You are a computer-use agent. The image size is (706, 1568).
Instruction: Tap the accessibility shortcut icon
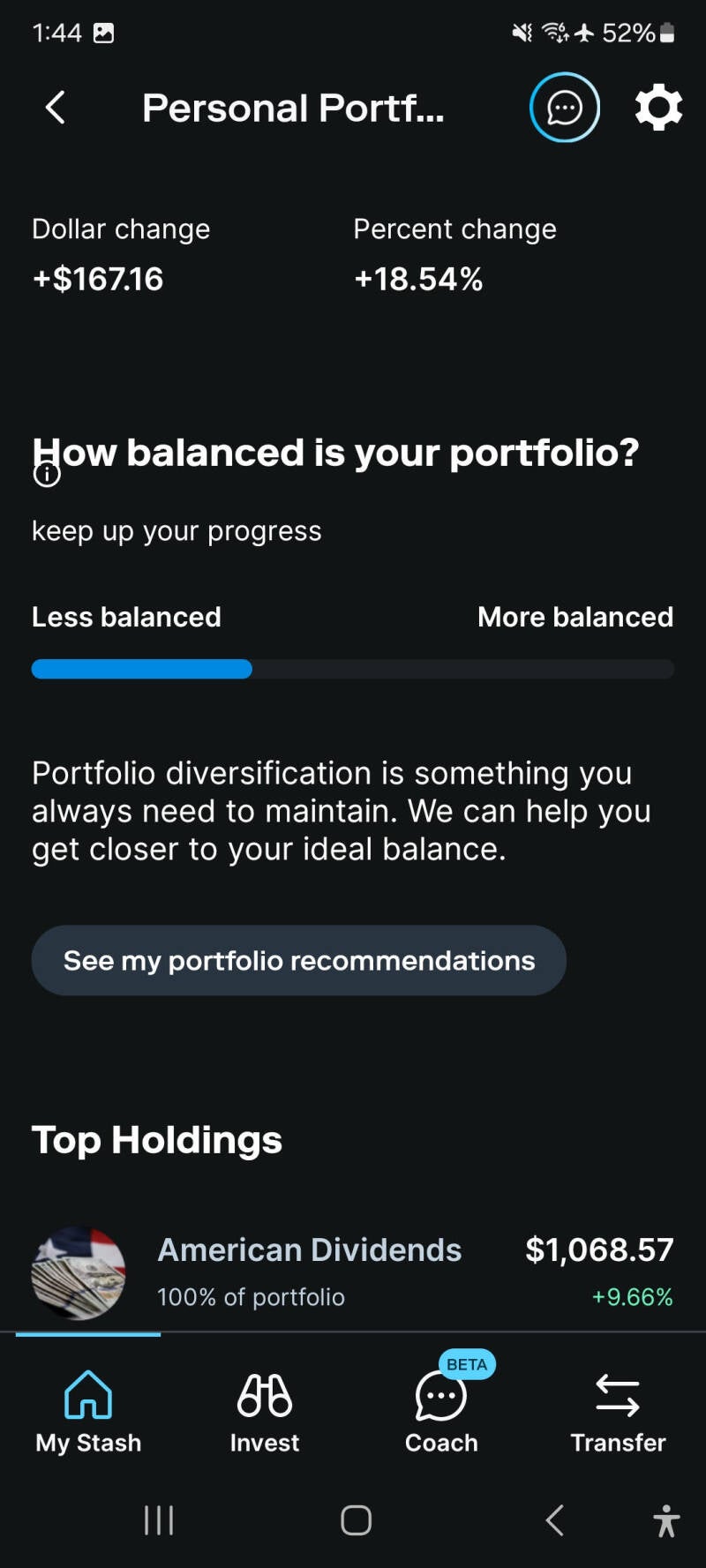tap(666, 1520)
